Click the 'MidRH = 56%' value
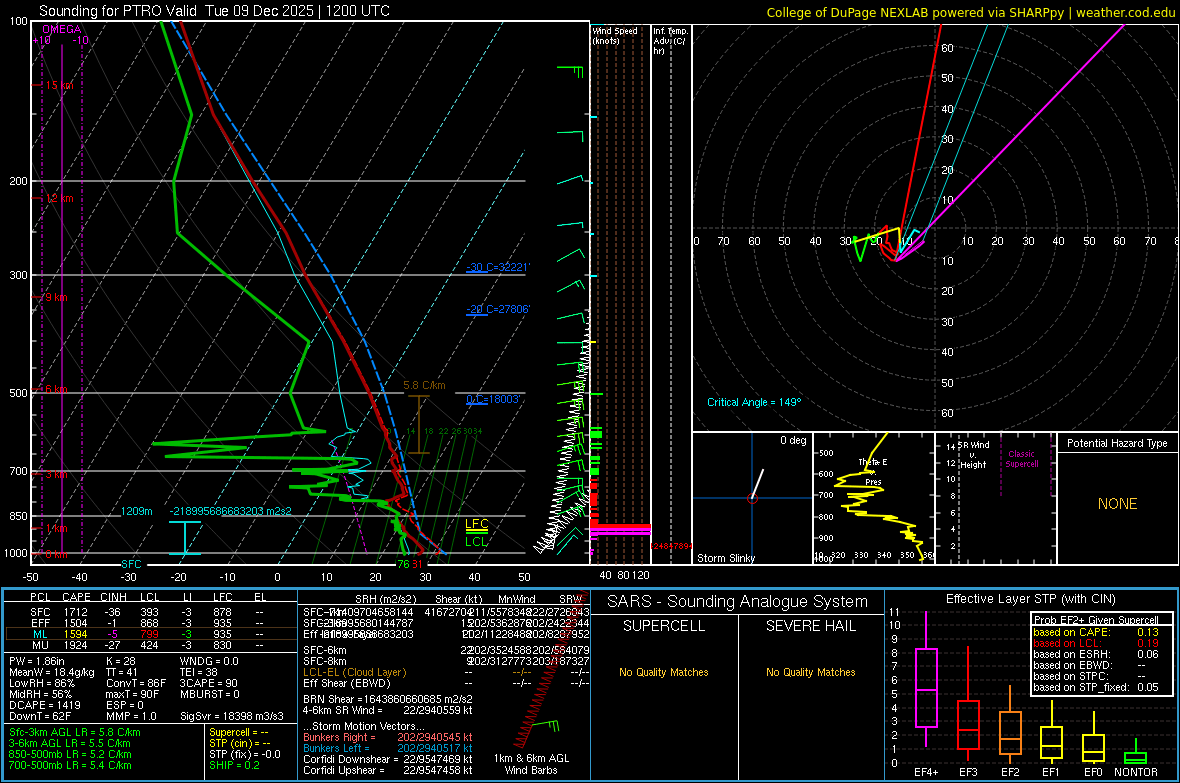The height and width of the screenshot is (783, 1180). (x=41, y=694)
